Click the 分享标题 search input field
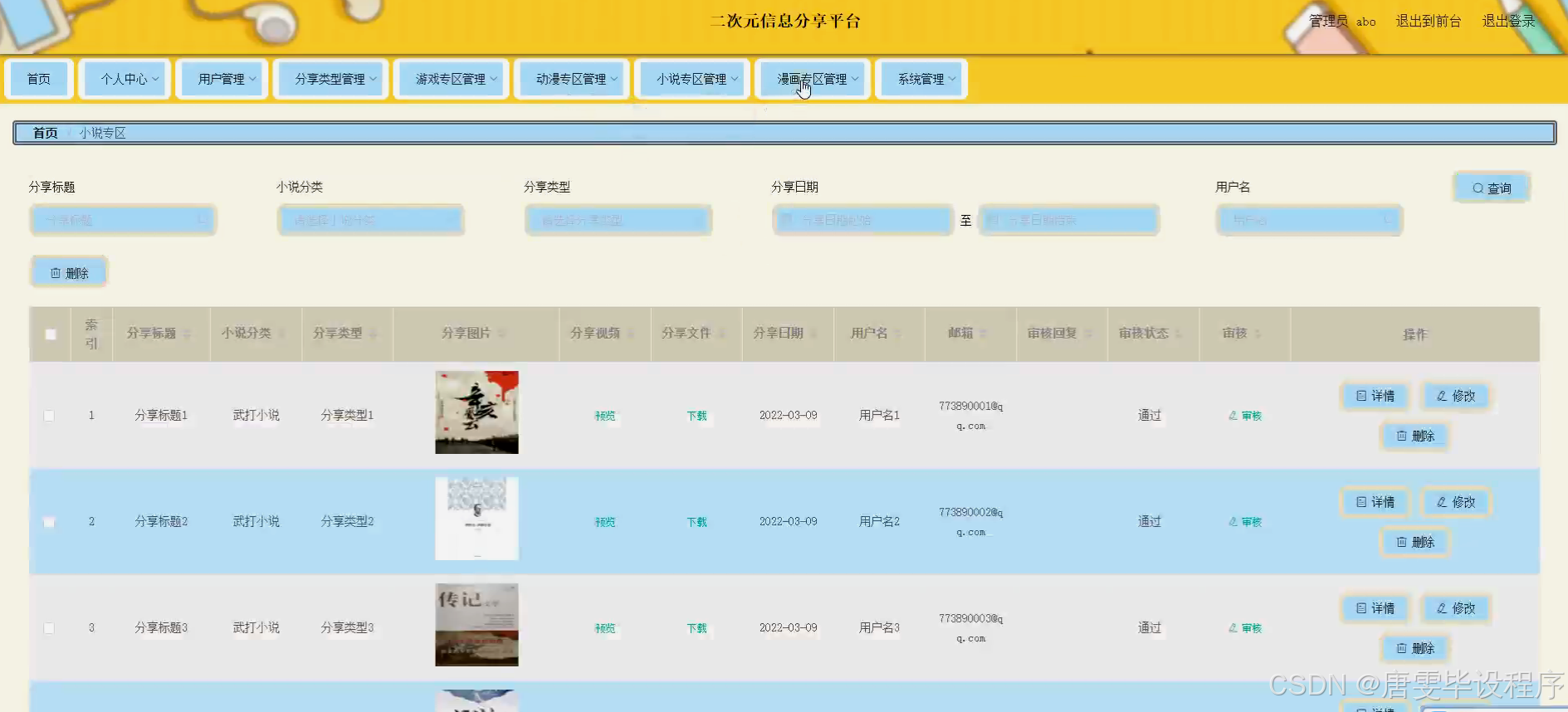The image size is (1568, 712). pyautogui.click(x=123, y=220)
